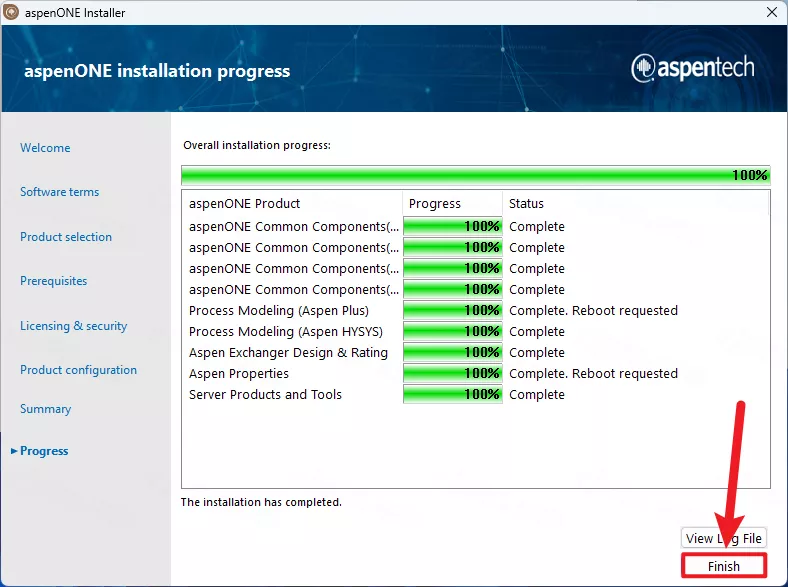
Task: Click the Progress step arrow marker
Action: tap(13, 451)
